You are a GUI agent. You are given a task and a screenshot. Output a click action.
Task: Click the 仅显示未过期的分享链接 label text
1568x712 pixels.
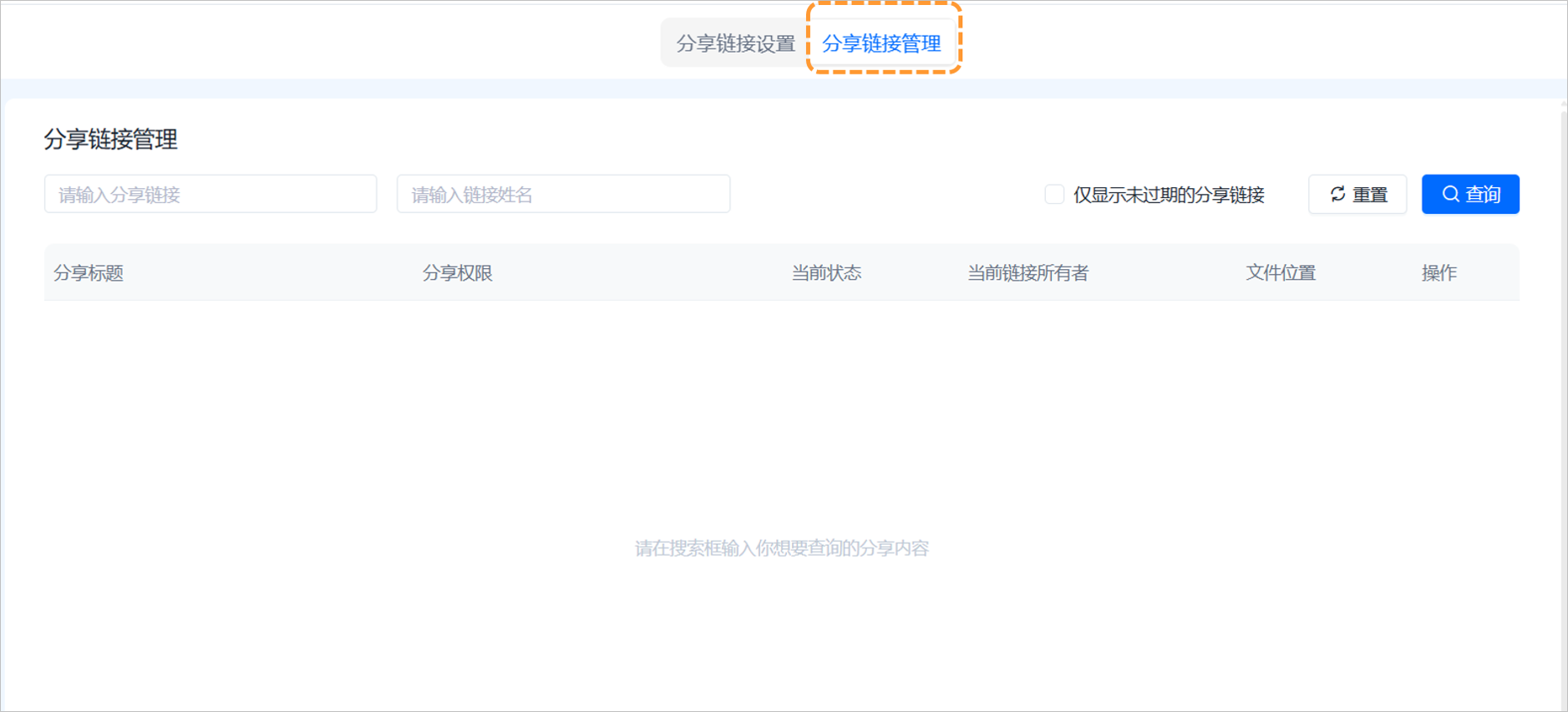(1168, 195)
